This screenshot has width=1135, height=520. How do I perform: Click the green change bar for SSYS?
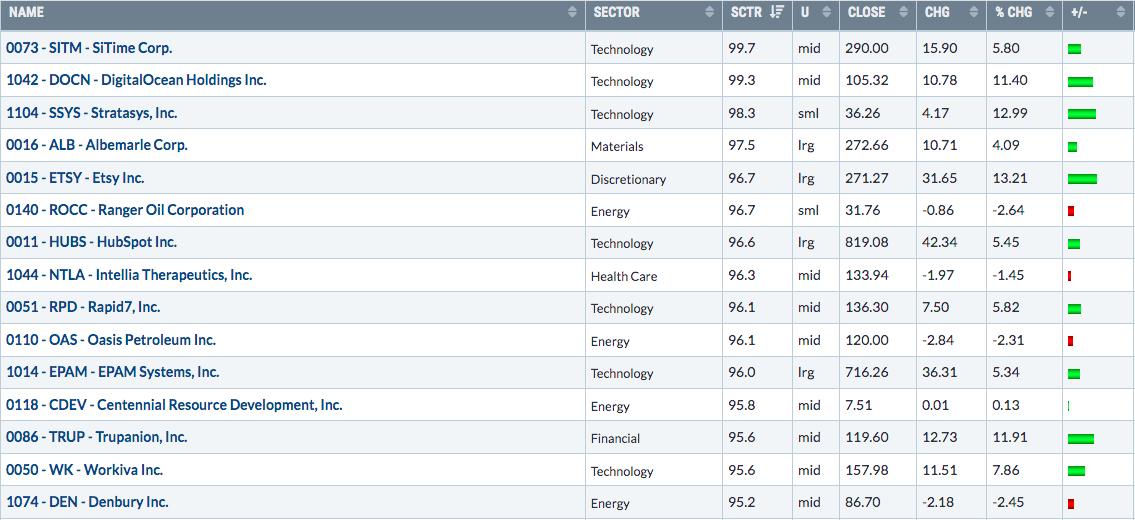pos(1082,114)
